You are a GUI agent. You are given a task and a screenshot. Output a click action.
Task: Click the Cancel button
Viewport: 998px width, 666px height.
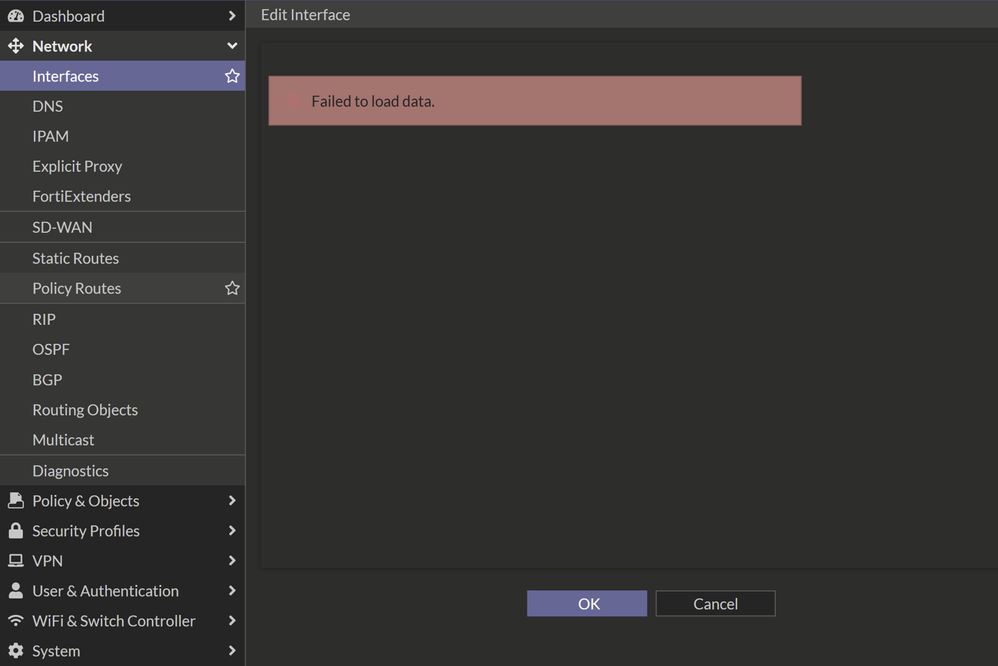(x=715, y=603)
